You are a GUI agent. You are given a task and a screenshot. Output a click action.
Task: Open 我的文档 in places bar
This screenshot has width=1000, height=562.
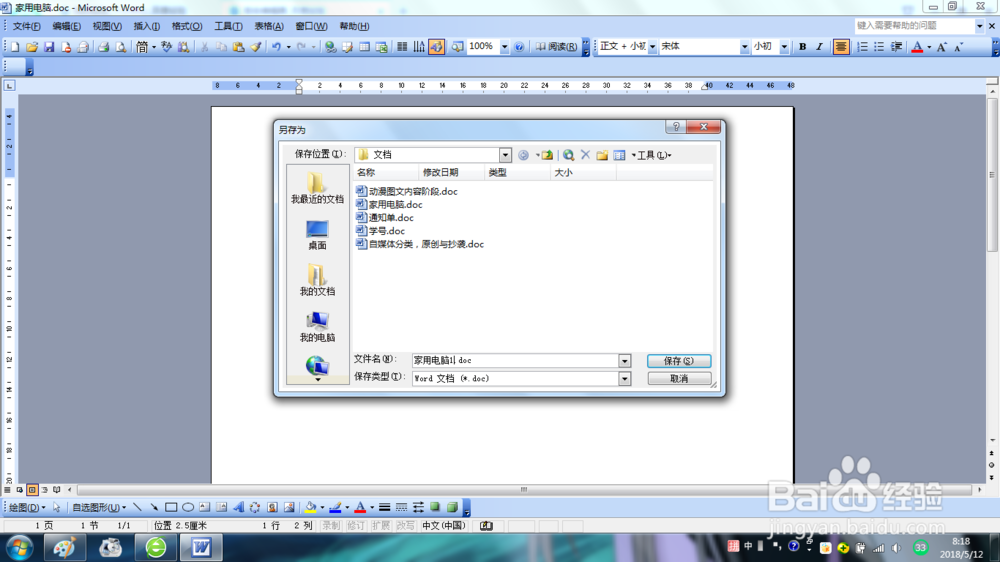click(x=317, y=281)
